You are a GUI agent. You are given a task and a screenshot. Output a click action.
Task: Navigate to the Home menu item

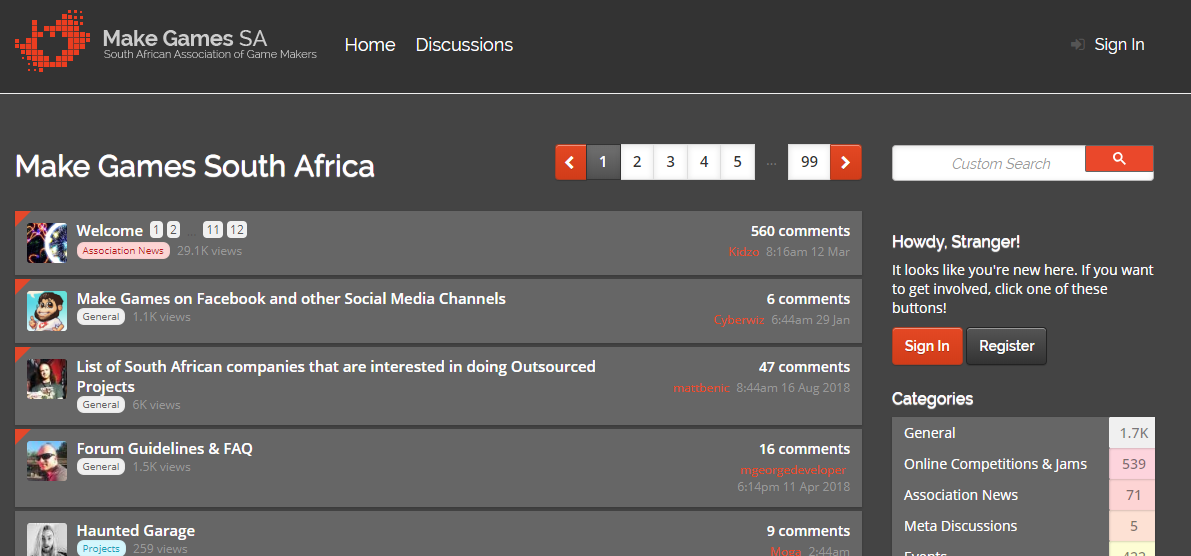370,45
